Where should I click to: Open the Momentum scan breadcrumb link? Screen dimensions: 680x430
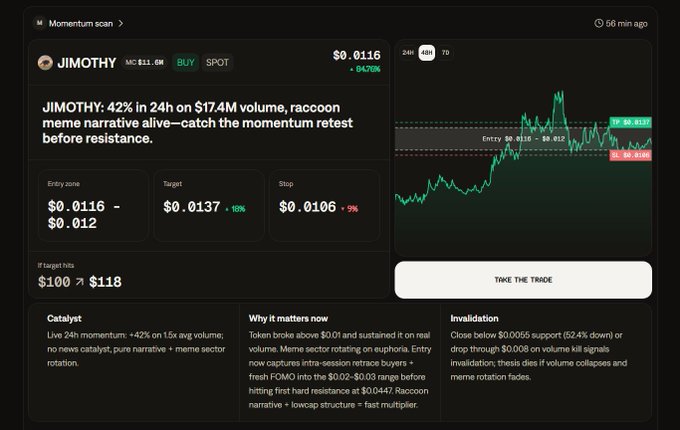[x=81, y=23]
